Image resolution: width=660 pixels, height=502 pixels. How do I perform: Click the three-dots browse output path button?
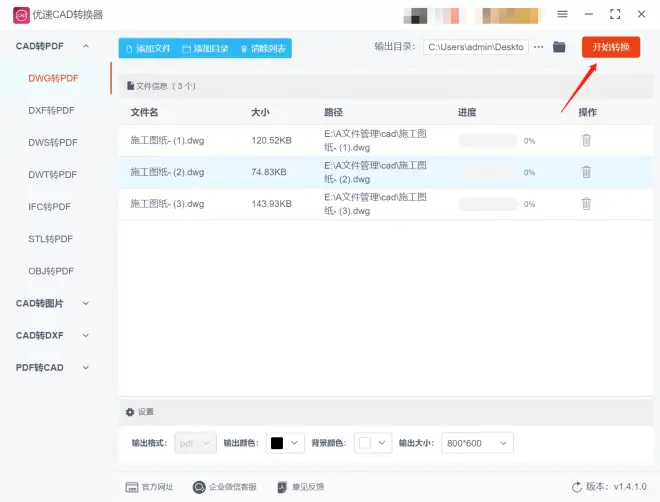click(539, 47)
